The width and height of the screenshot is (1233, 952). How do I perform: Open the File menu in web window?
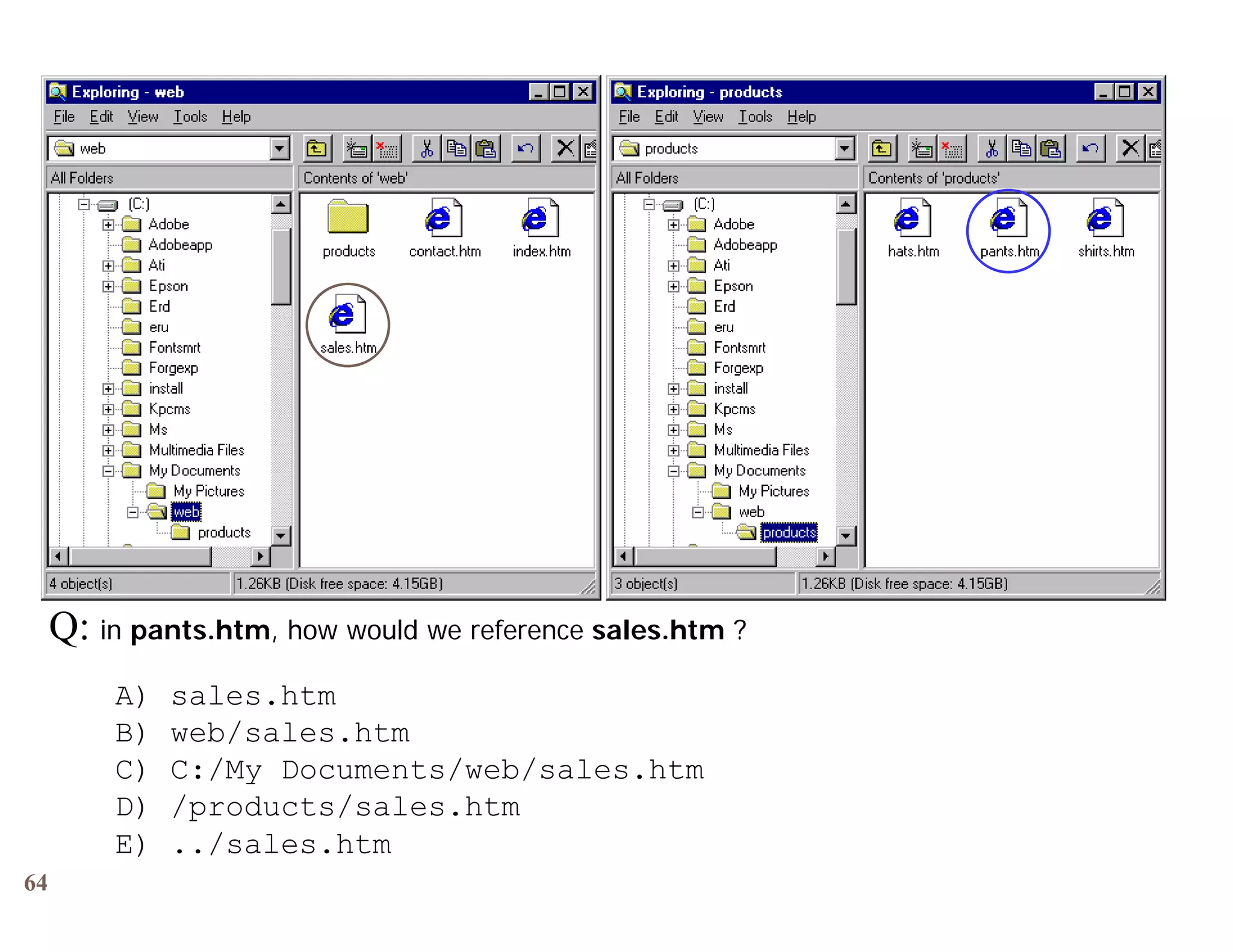(64, 117)
